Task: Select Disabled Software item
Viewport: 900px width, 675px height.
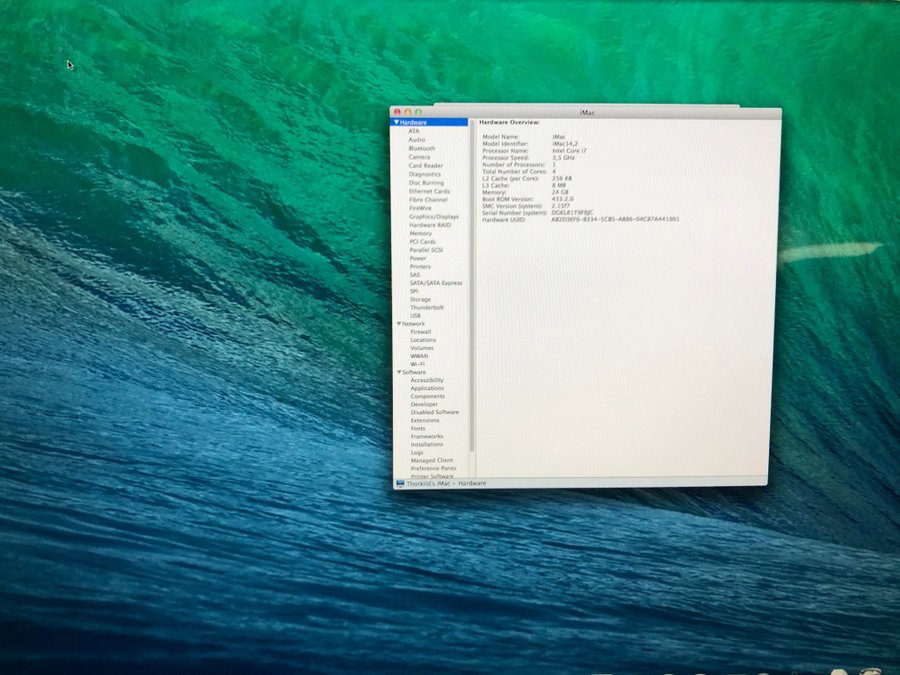Action: (x=435, y=412)
